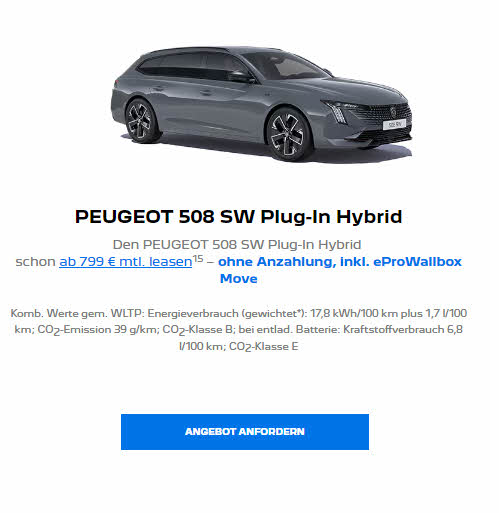Click the car's LED headlight
The width and height of the screenshot is (499, 513).
(337, 111)
